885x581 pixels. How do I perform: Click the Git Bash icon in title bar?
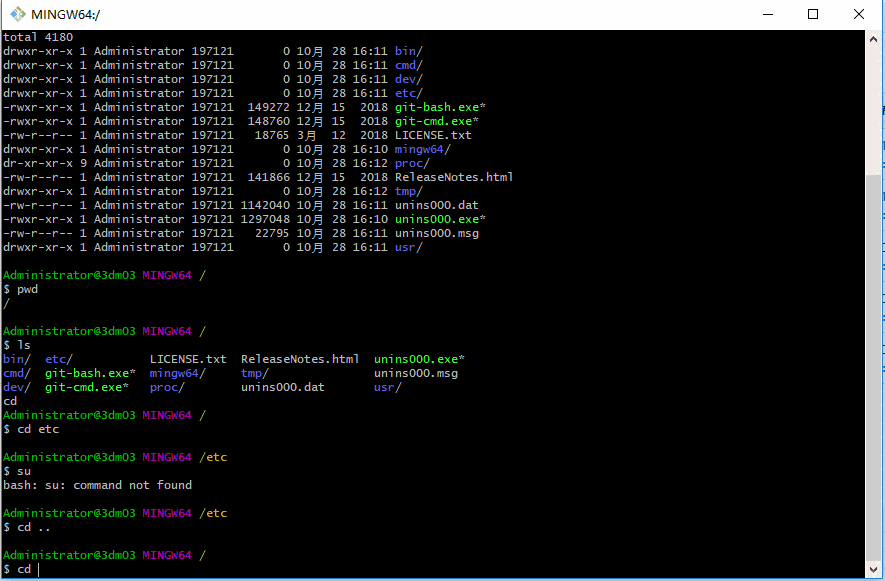coord(18,14)
